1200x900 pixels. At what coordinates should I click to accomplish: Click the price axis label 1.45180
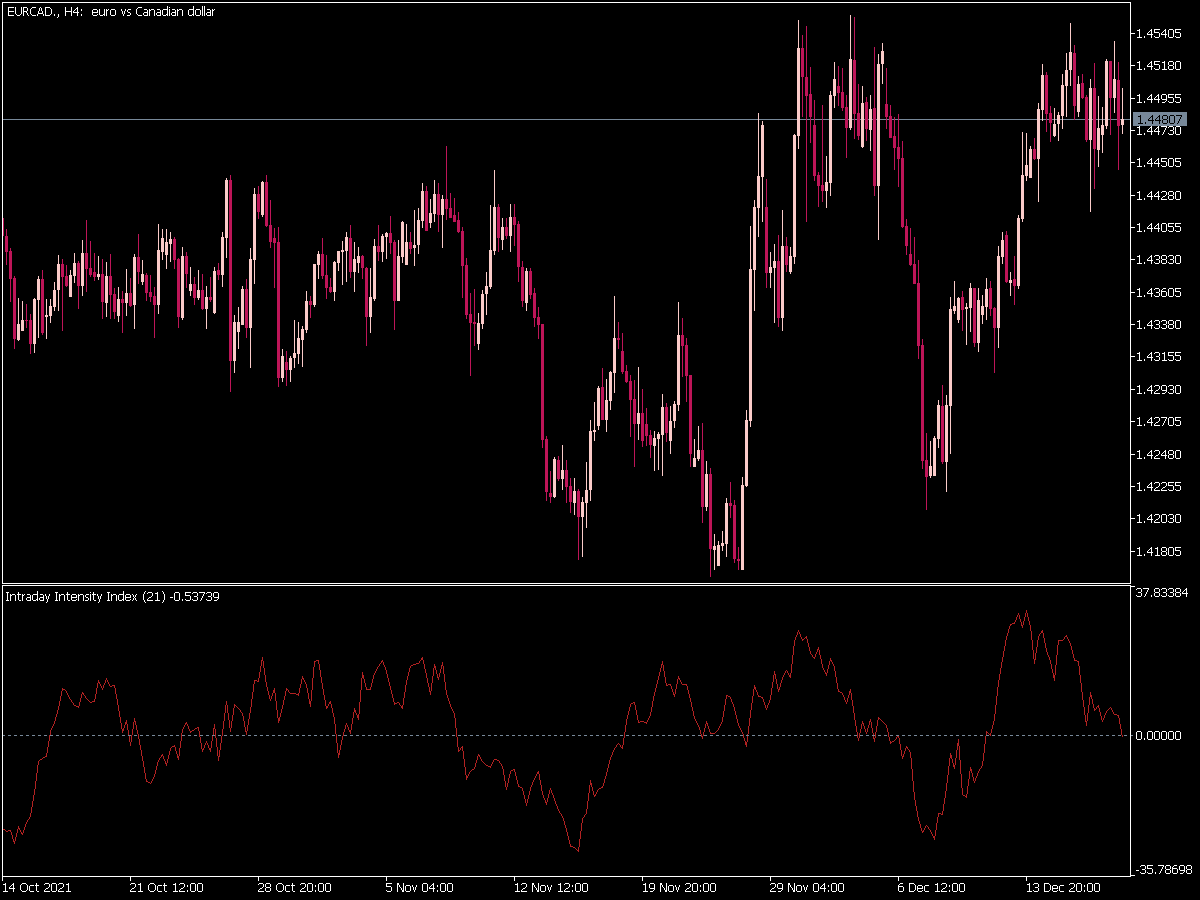coord(1158,66)
